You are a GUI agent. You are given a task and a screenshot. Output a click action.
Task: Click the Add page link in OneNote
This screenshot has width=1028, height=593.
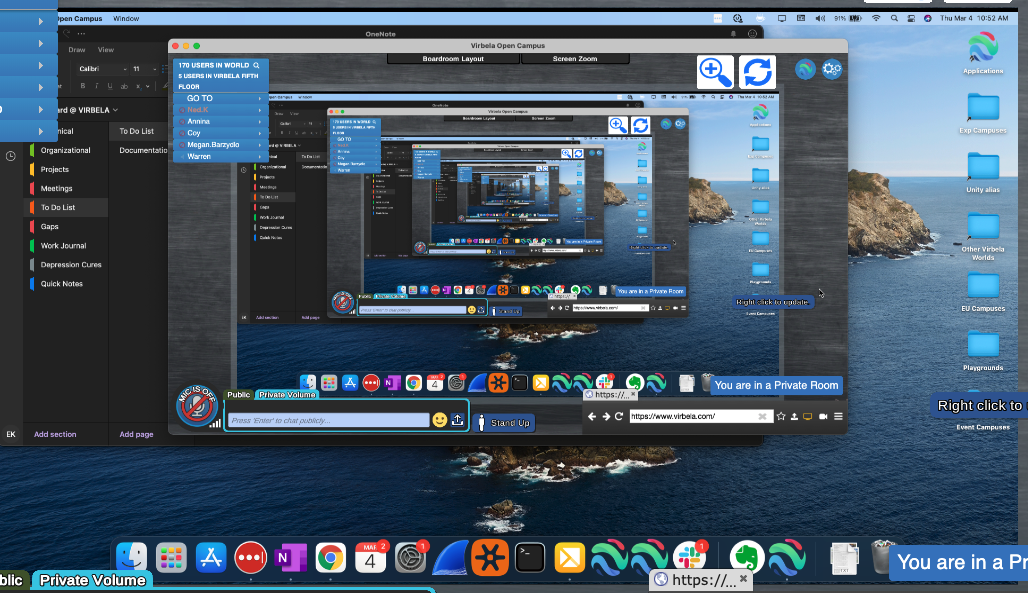click(136, 434)
